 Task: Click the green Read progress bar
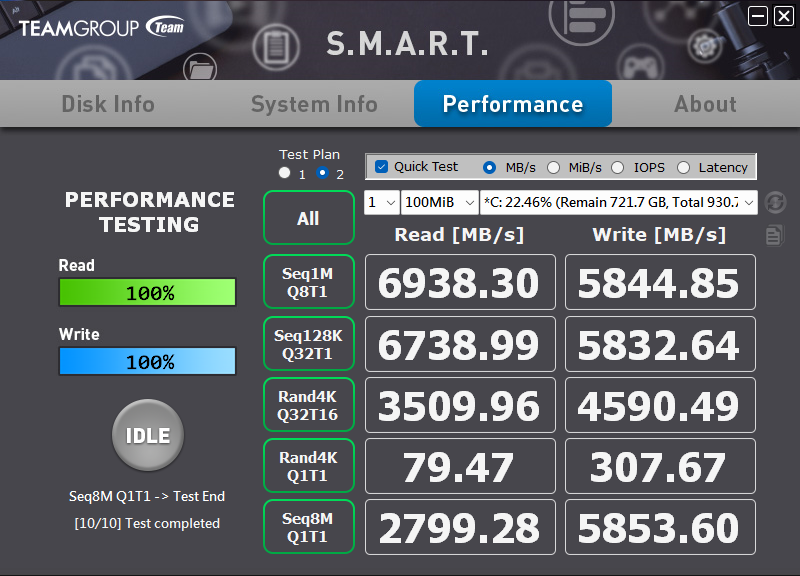point(147,293)
